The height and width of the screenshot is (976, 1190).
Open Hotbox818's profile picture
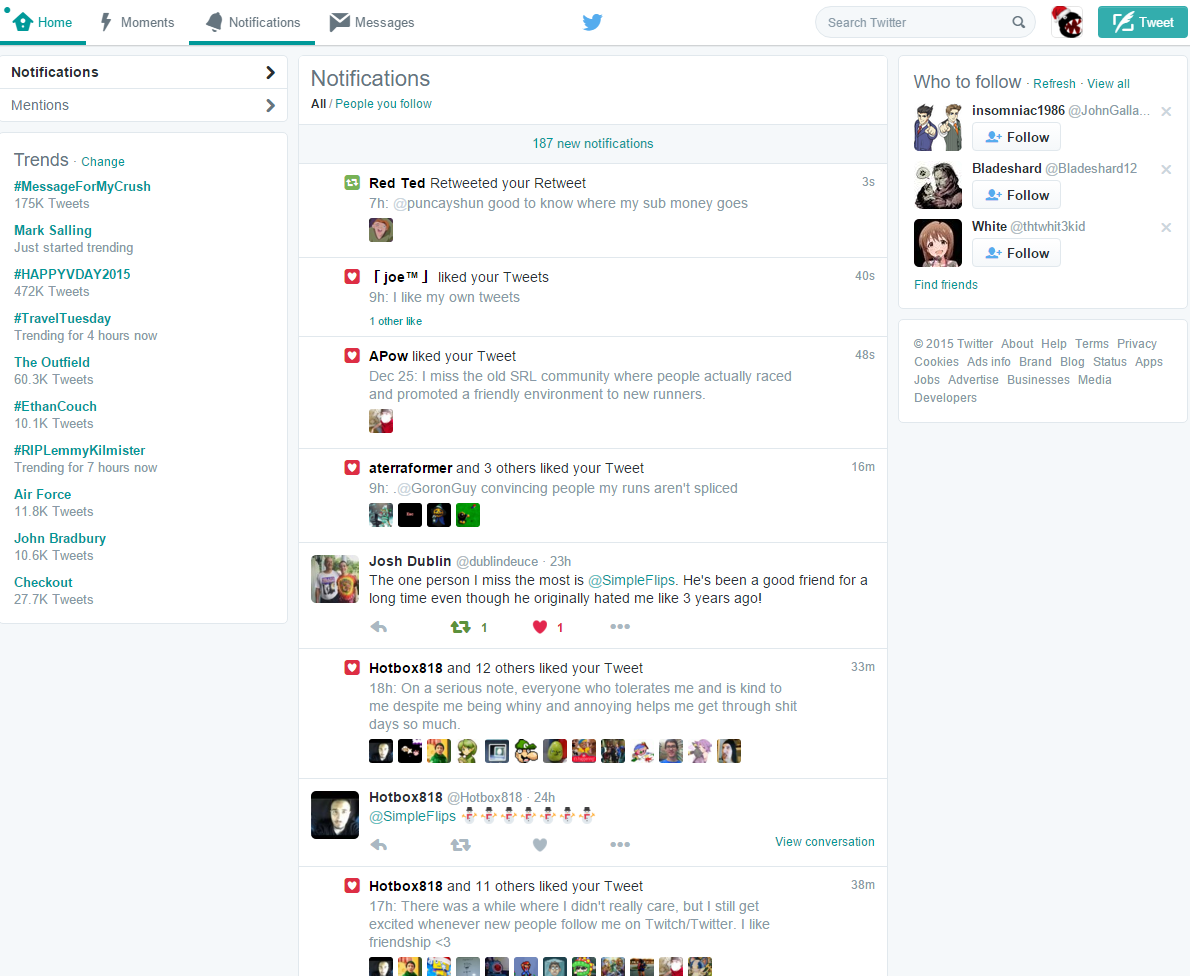point(335,815)
